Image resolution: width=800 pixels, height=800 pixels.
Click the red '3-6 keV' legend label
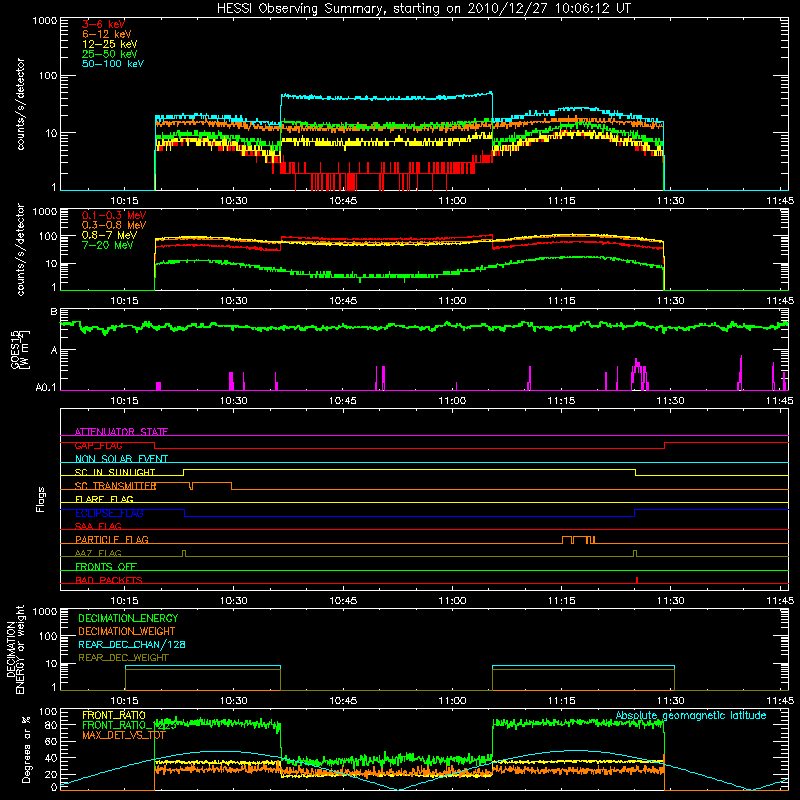[x=104, y=24]
